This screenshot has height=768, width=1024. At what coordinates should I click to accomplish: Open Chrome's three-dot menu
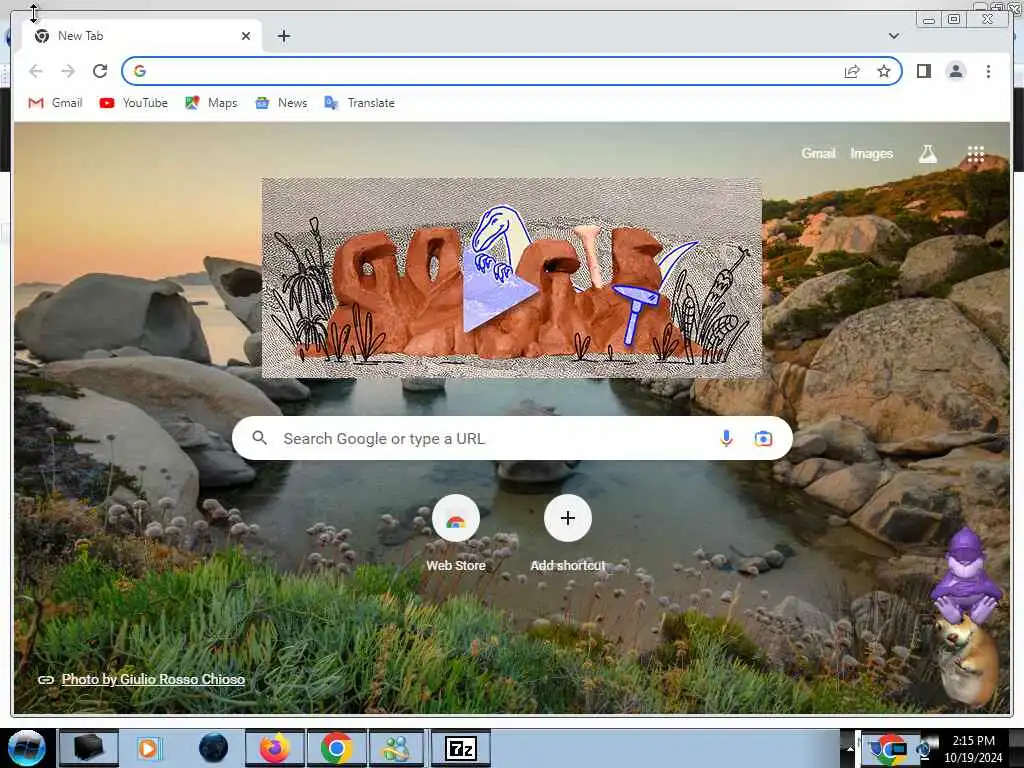[988, 71]
